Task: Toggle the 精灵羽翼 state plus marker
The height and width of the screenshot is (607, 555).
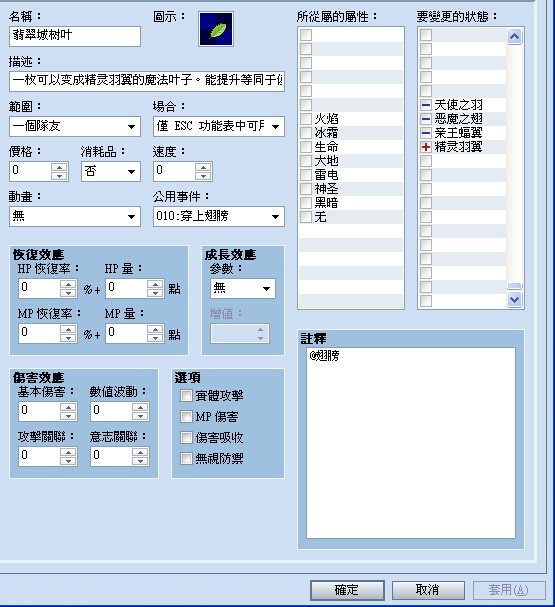Action: coord(426,147)
